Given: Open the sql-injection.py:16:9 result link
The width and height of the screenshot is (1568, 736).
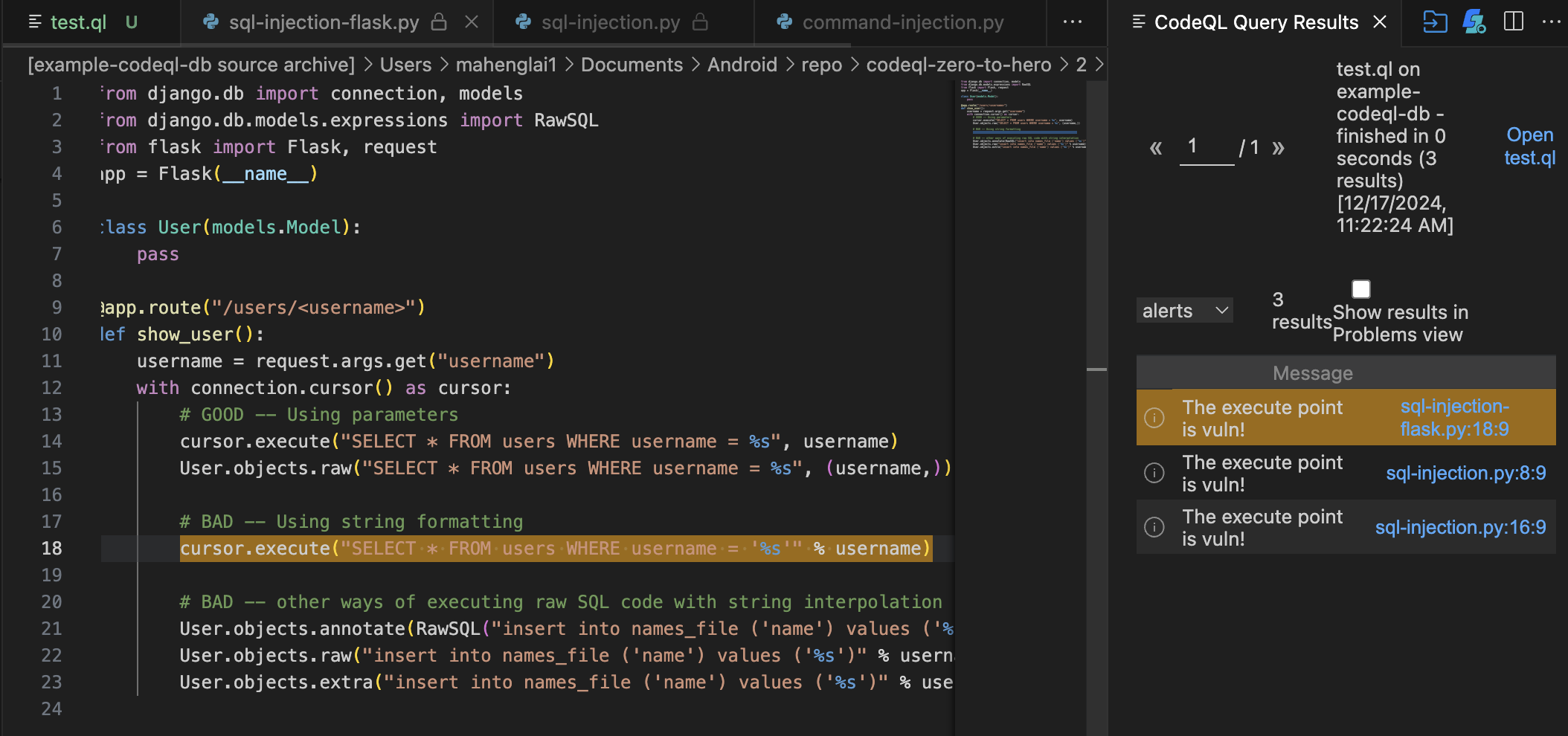Looking at the screenshot, I should tap(1460, 527).
